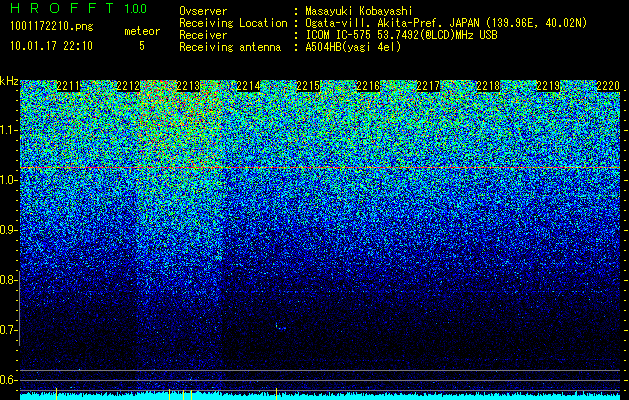Select the ICOM IC-575 receiver description

(401, 35)
